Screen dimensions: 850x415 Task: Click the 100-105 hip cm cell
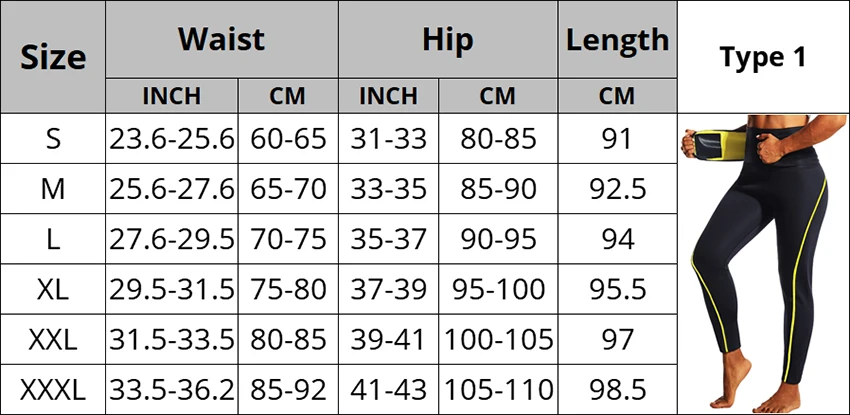[498, 340]
